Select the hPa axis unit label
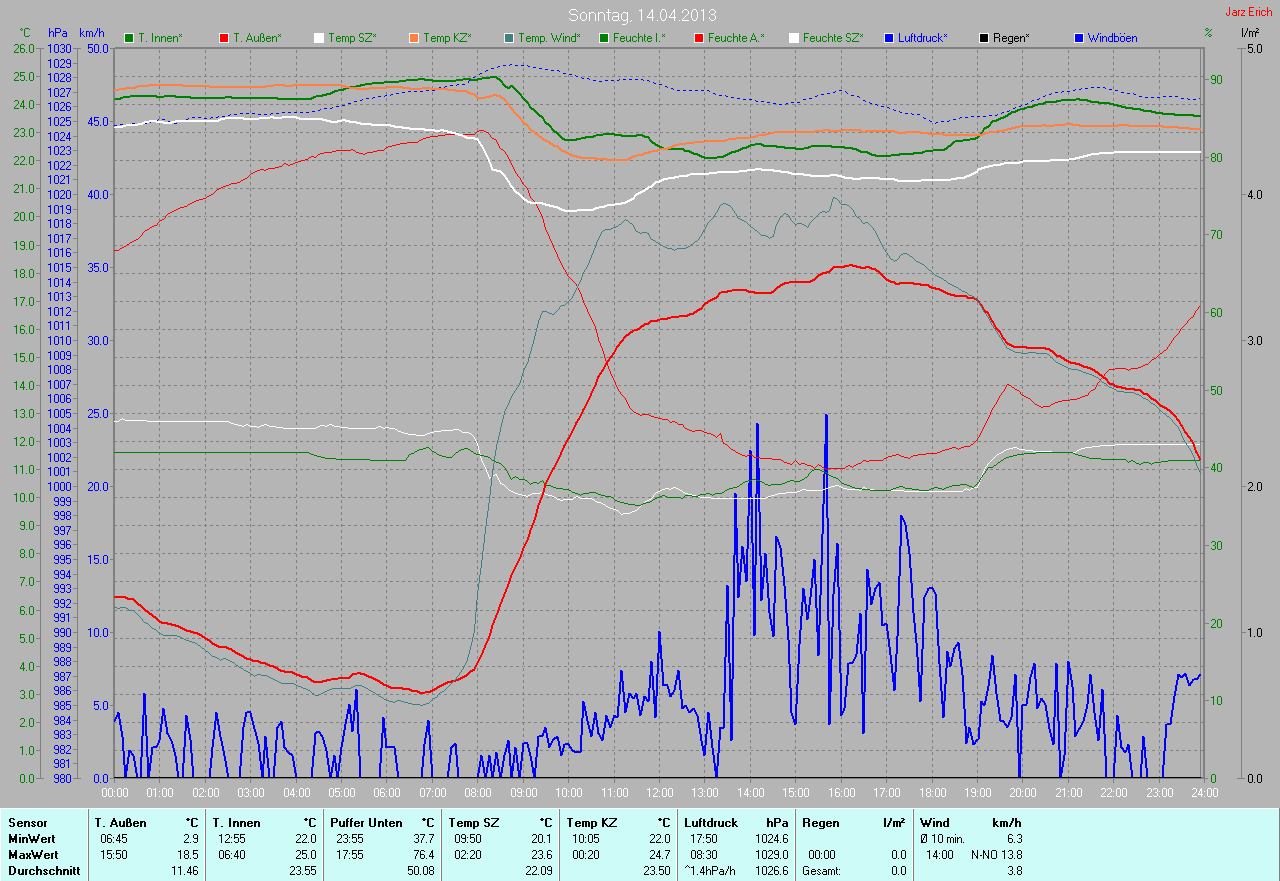This screenshot has height=881, width=1280. pos(58,33)
